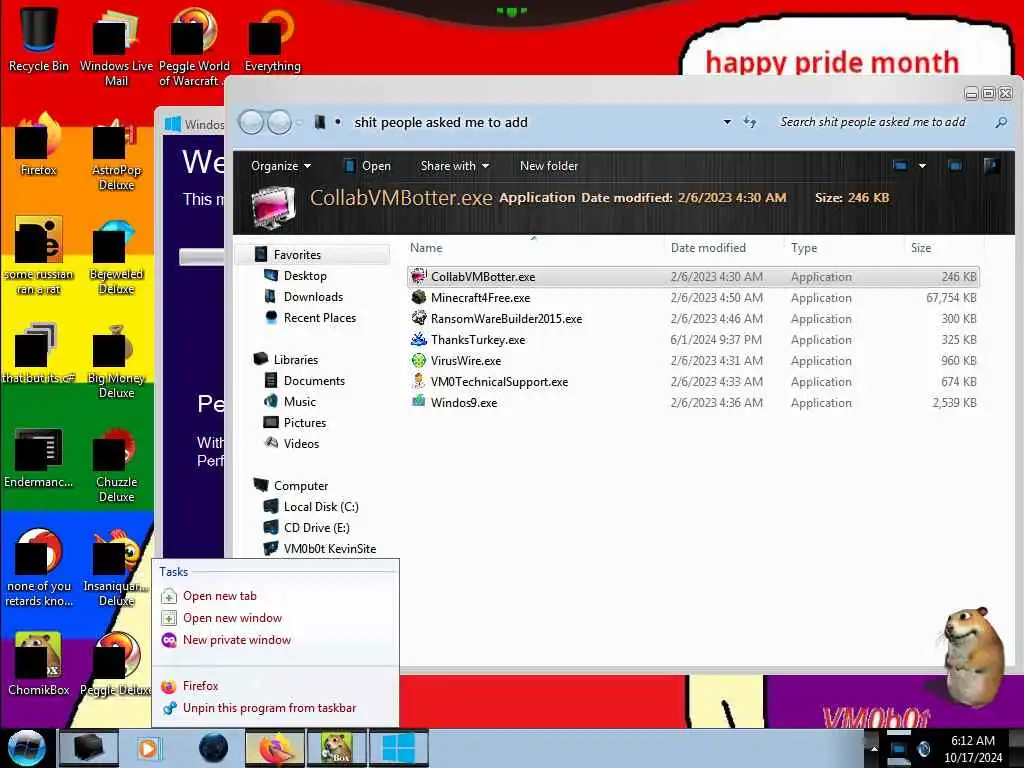Select Documents library
The image size is (1024, 768).
click(313, 380)
